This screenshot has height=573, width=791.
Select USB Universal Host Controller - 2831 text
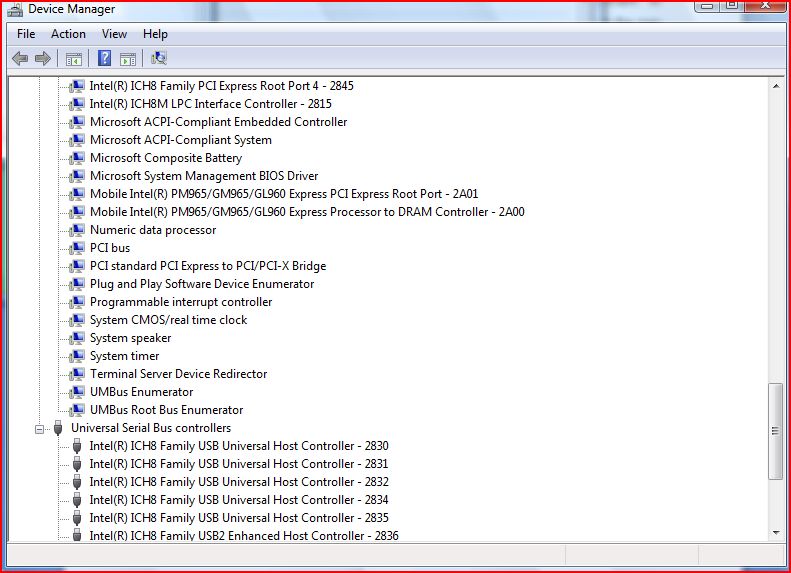239,464
